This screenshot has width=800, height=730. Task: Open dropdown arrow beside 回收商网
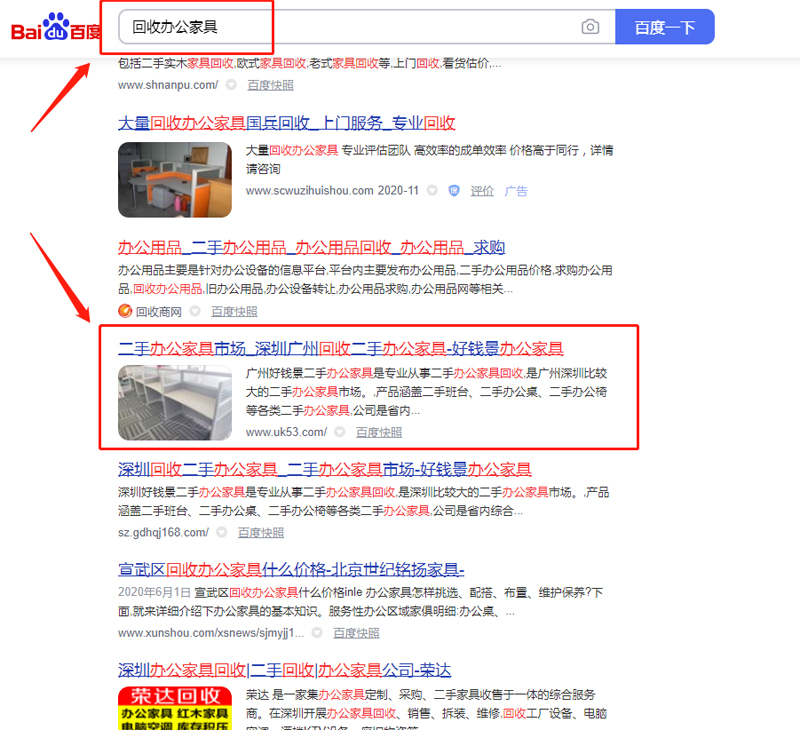(195, 311)
